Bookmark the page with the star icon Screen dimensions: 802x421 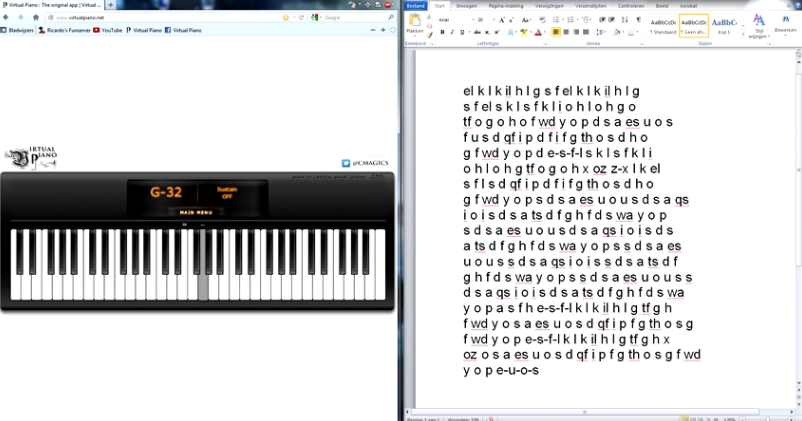(x=286, y=17)
